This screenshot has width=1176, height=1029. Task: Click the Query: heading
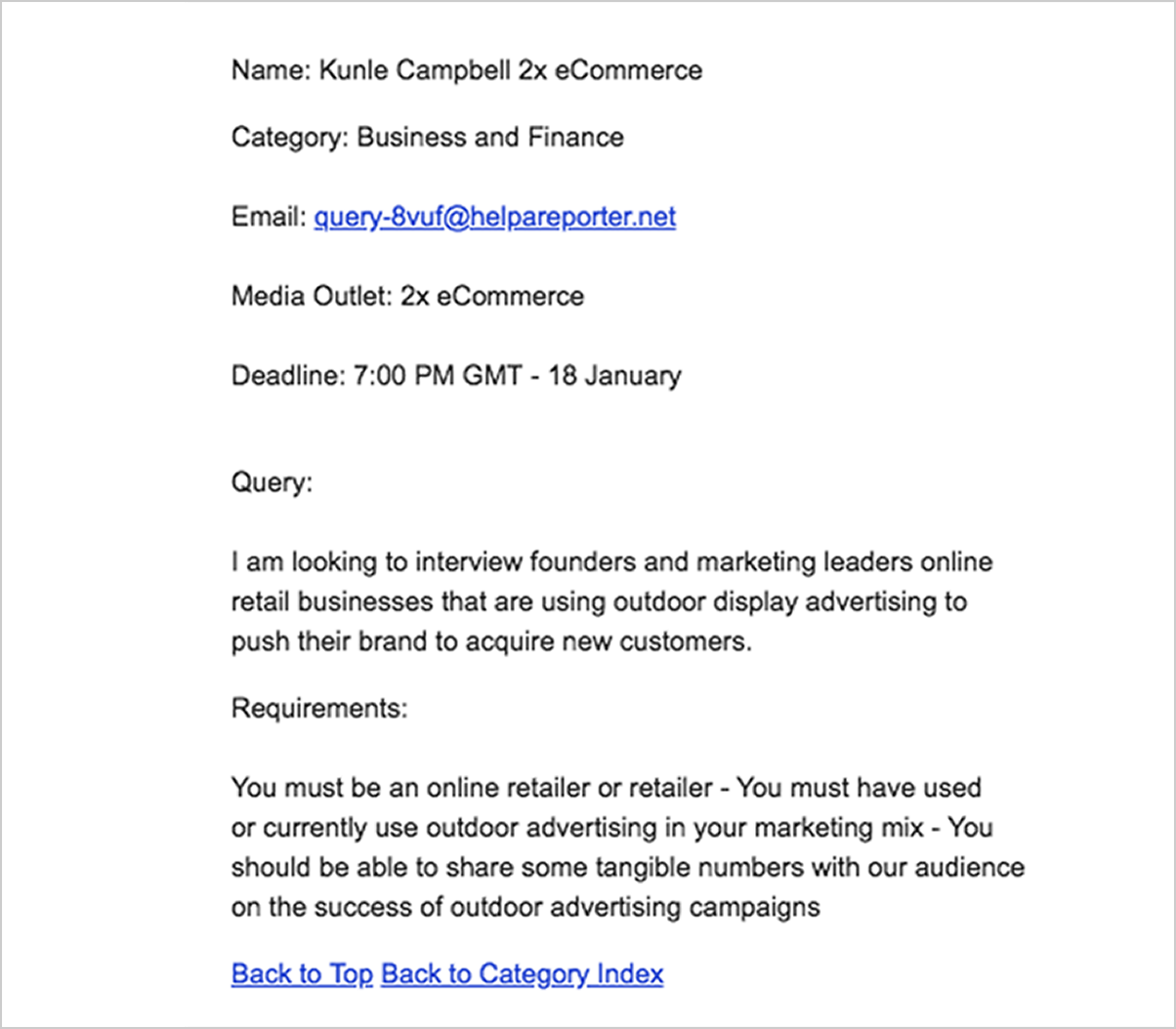pyautogui.click(x=273, y=482)
